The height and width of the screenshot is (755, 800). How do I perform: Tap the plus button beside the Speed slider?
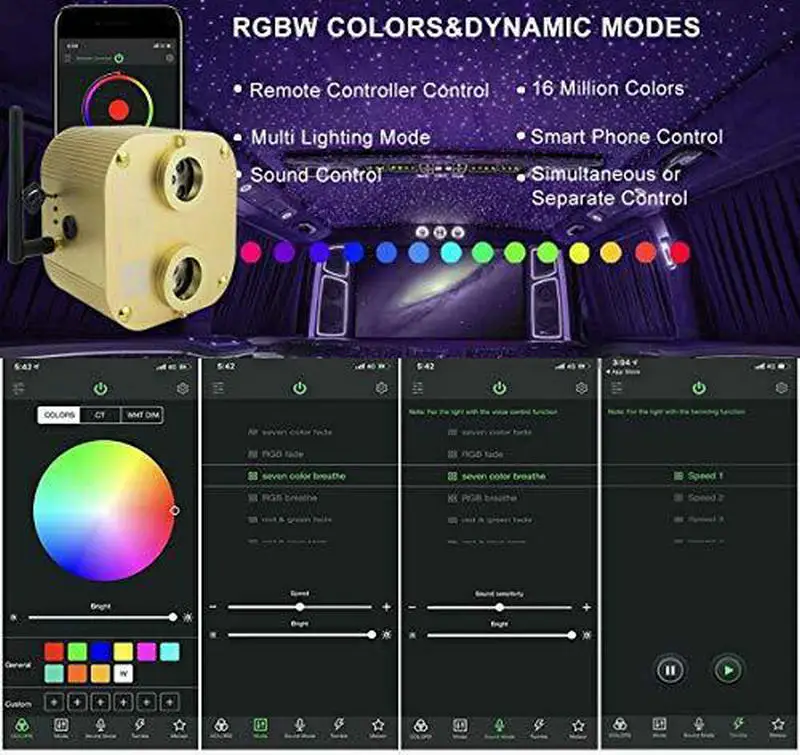click(386, 607)
